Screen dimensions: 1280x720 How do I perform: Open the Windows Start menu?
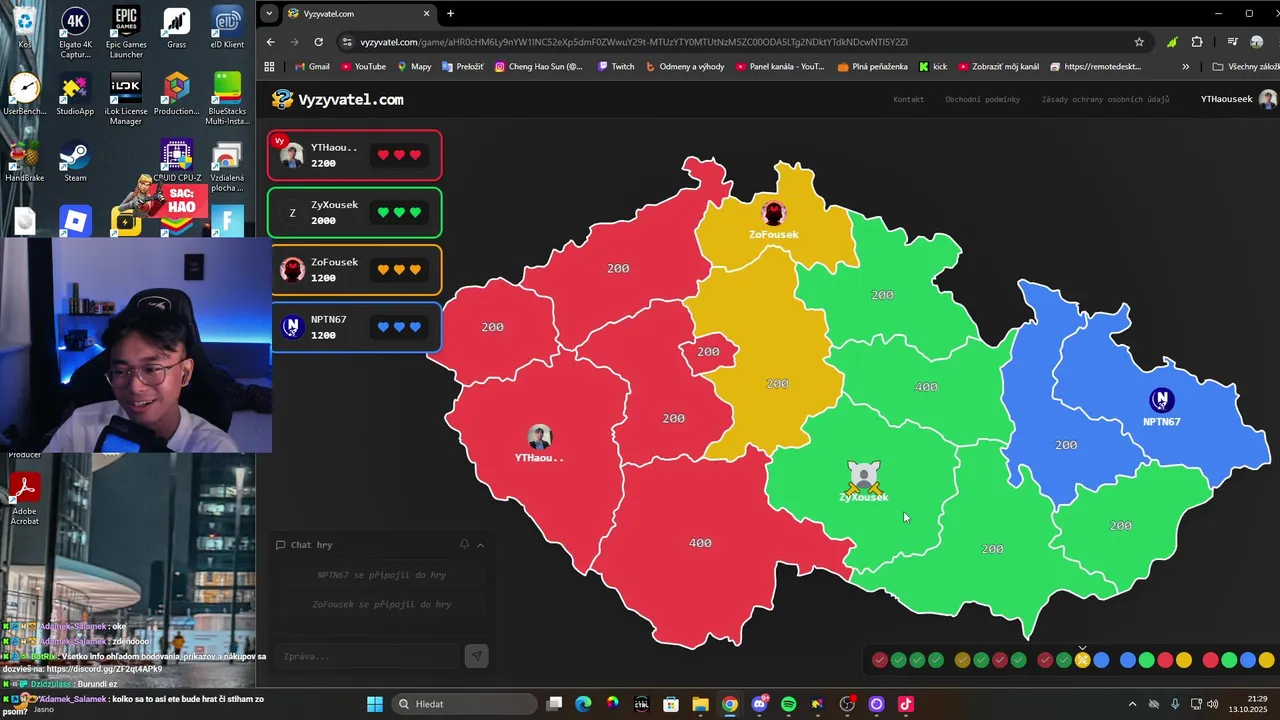point(375,704)
